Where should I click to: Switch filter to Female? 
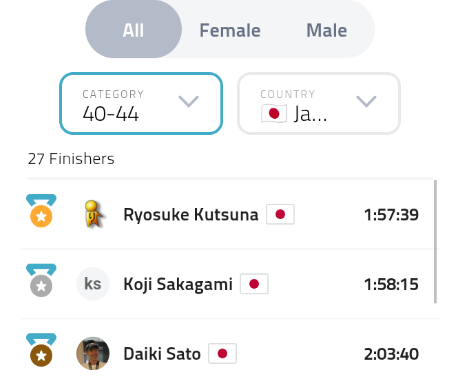coord(230,30)
